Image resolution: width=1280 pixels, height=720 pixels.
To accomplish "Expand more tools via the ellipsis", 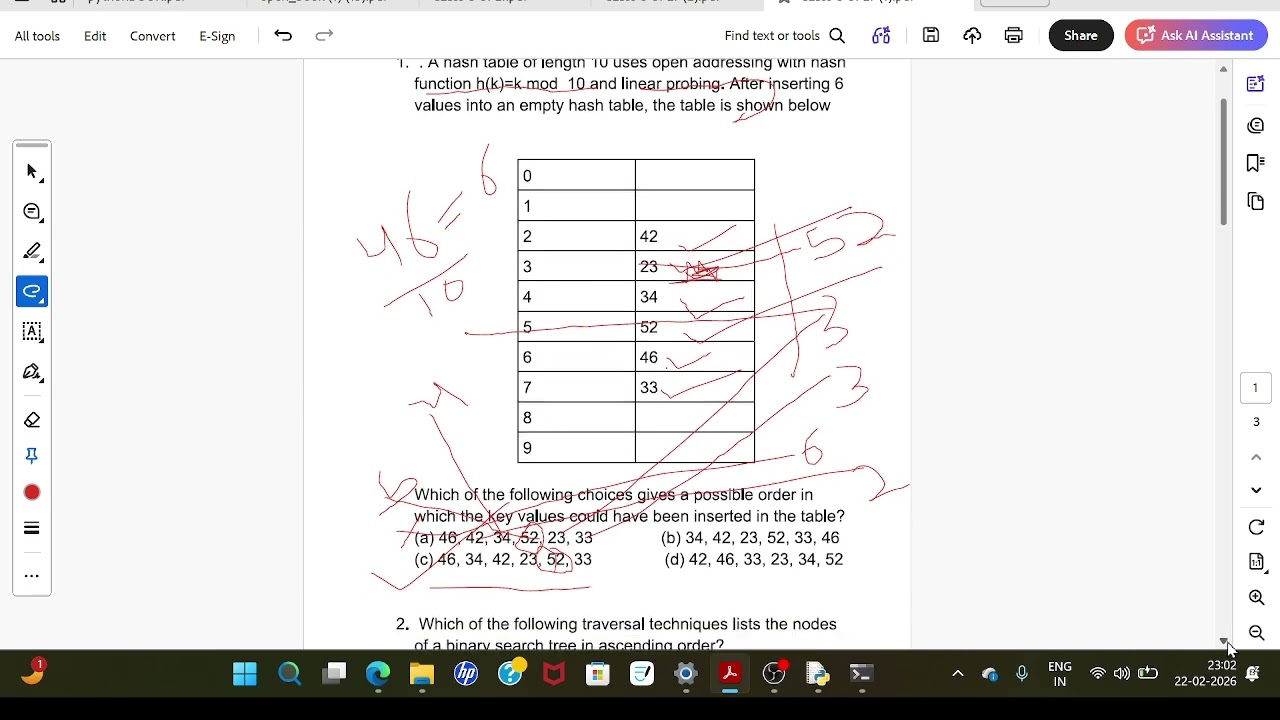I will (32, 576).
